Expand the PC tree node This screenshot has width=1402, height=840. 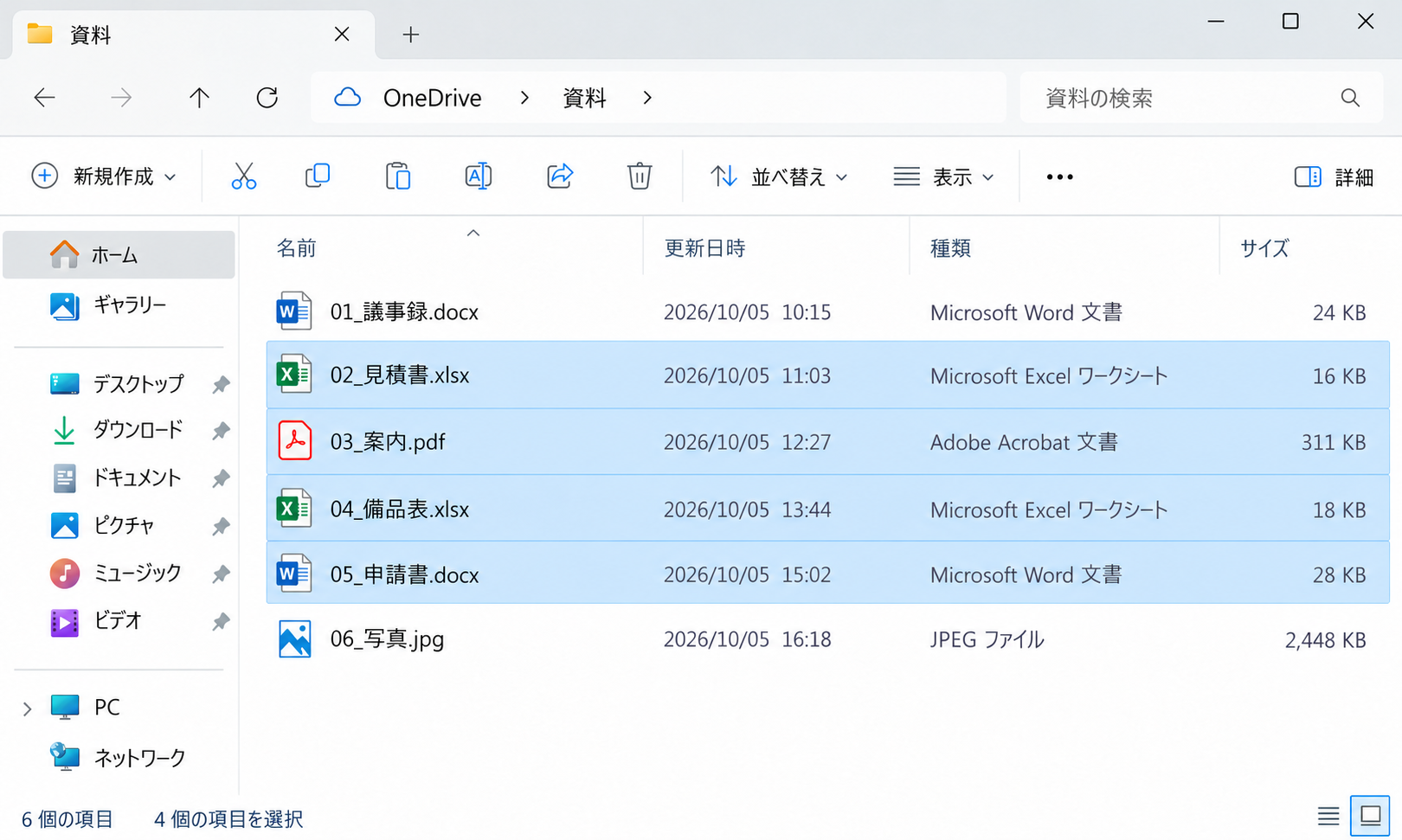(27, 709)
